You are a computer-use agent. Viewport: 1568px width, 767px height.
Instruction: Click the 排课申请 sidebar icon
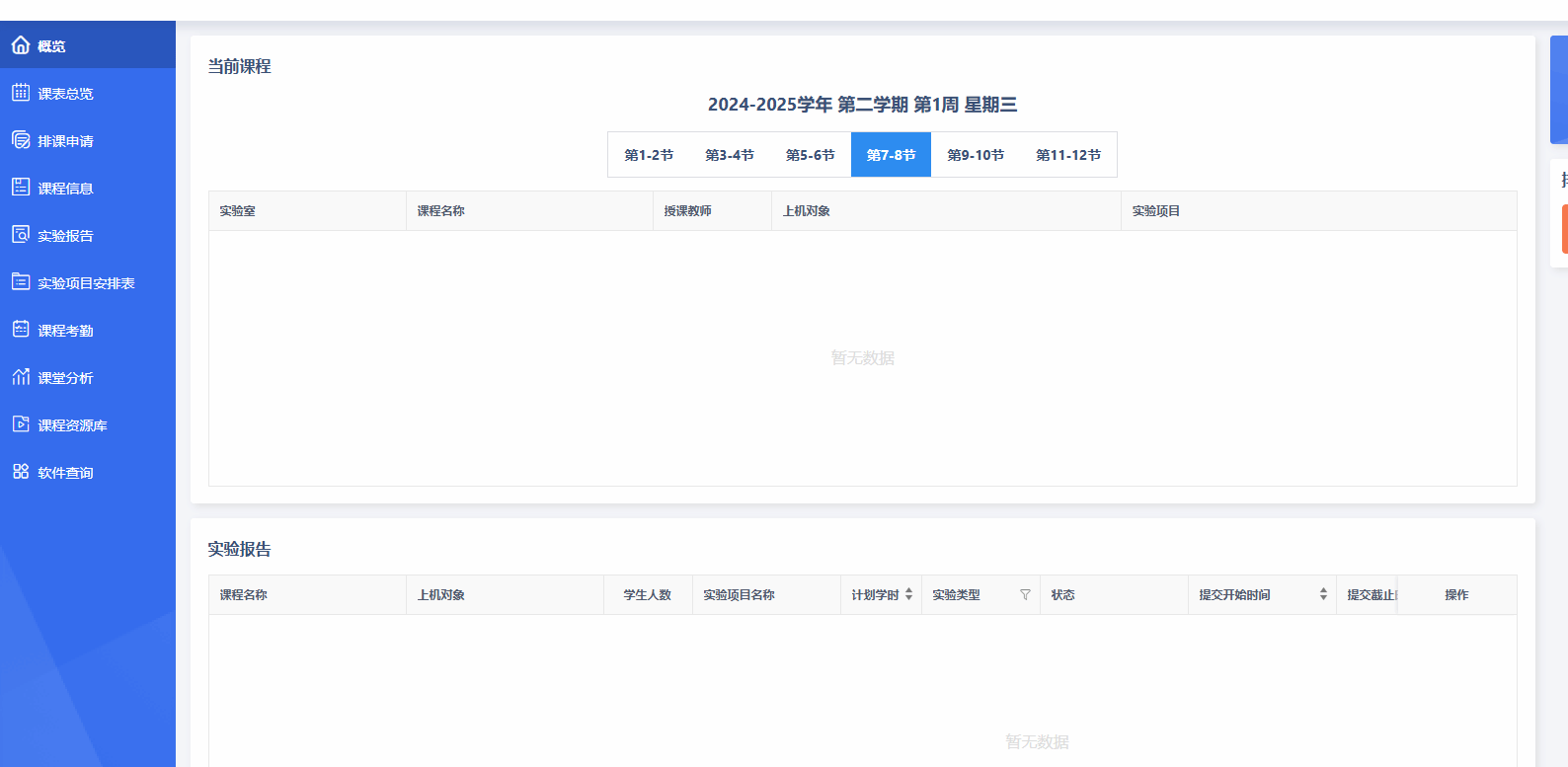click(x=21, y=140)
